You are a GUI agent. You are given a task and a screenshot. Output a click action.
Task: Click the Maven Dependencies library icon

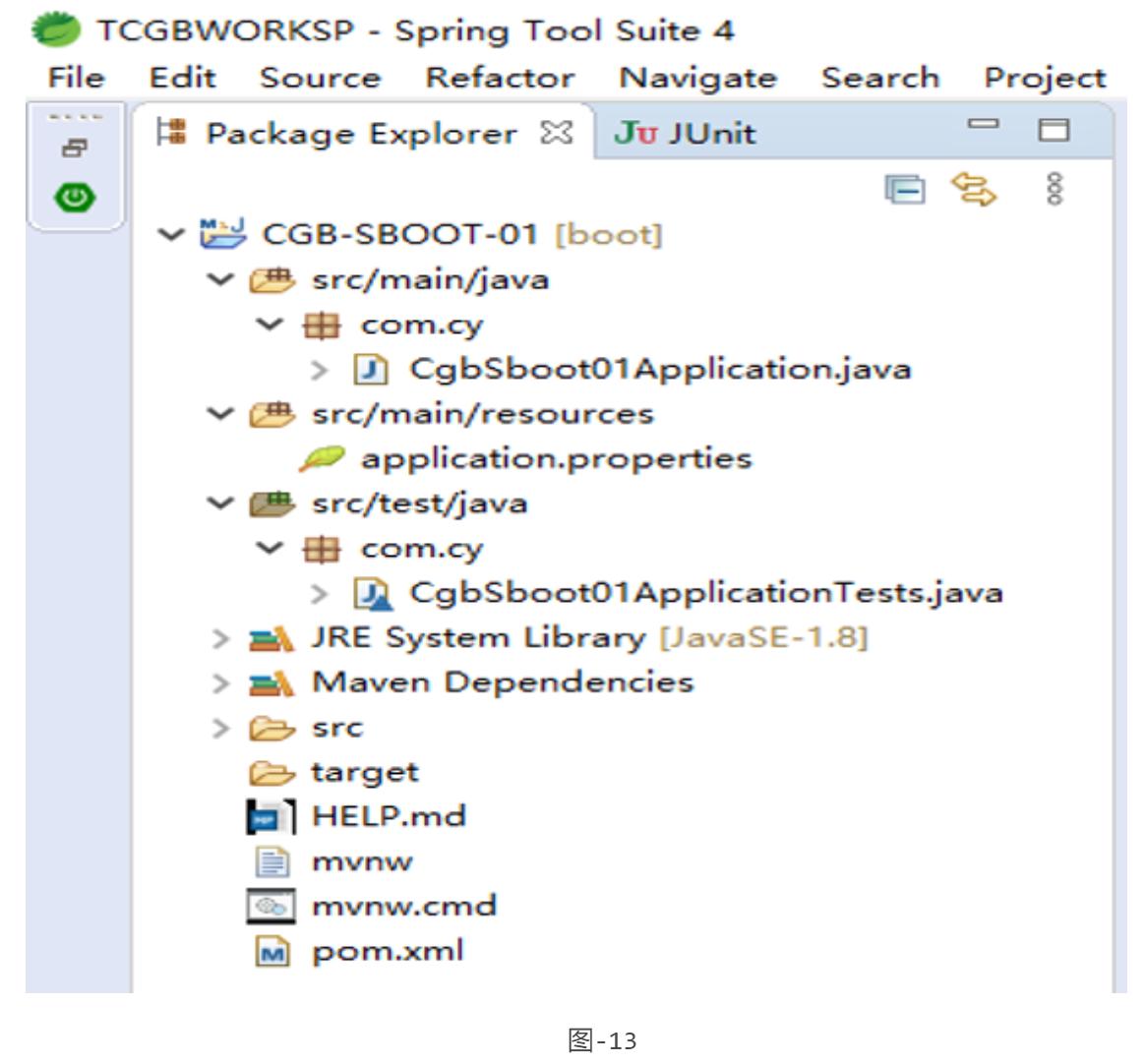[271, 683]
